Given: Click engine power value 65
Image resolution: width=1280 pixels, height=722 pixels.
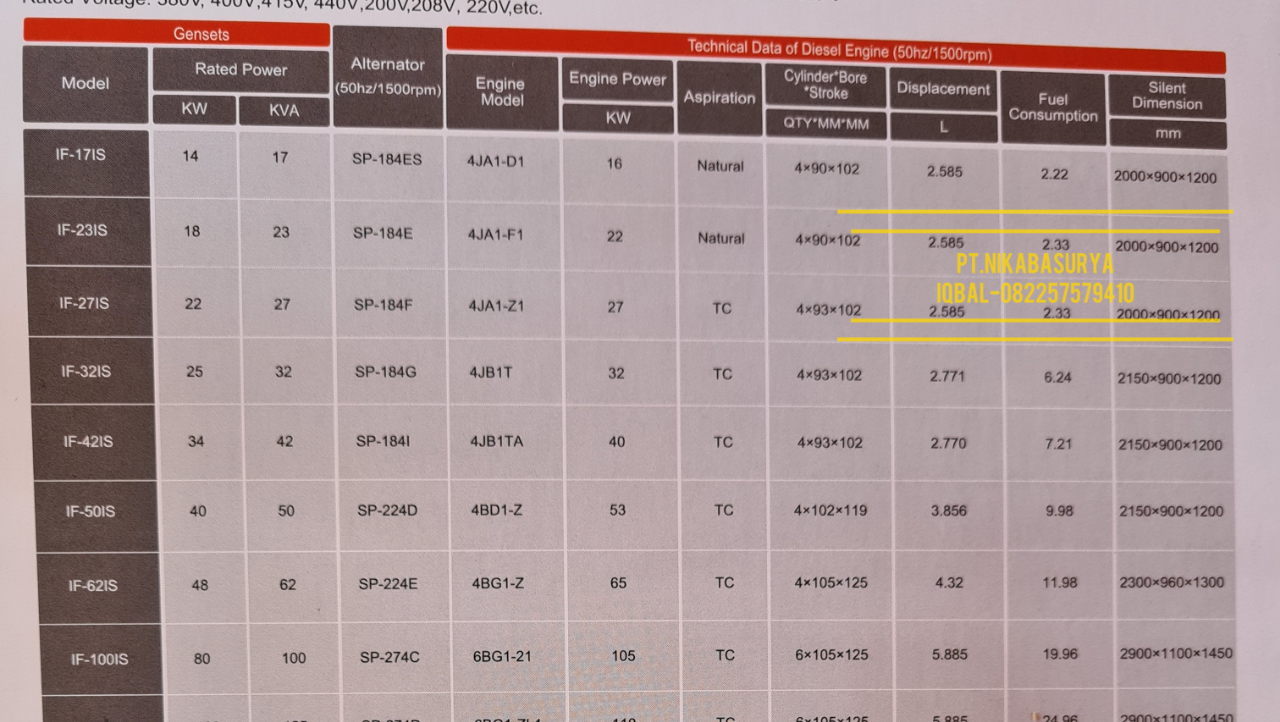Looking at the screenshot, I should (x=618, y=582).
